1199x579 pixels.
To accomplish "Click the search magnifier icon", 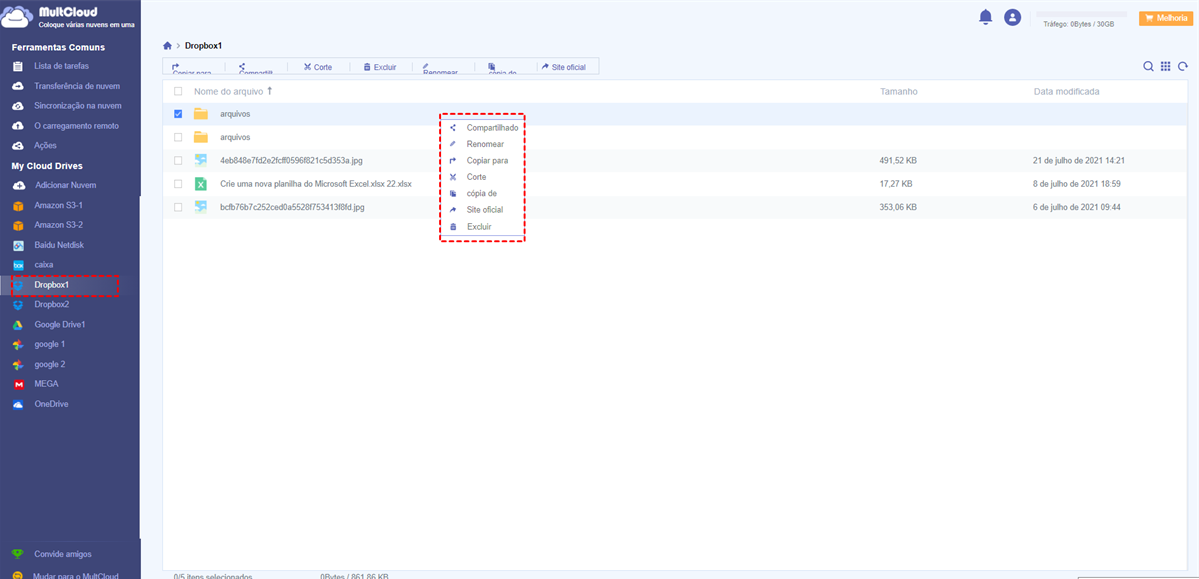I will click(1148, 67).
